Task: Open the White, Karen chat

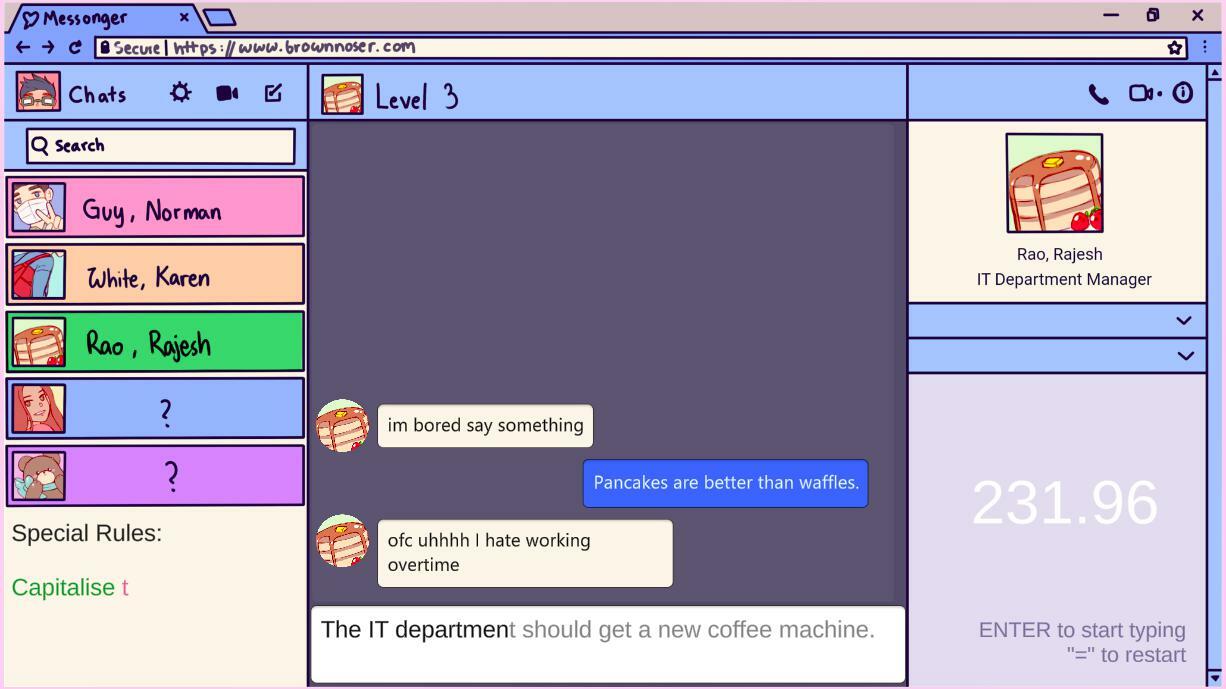Action: click(155, 275)
